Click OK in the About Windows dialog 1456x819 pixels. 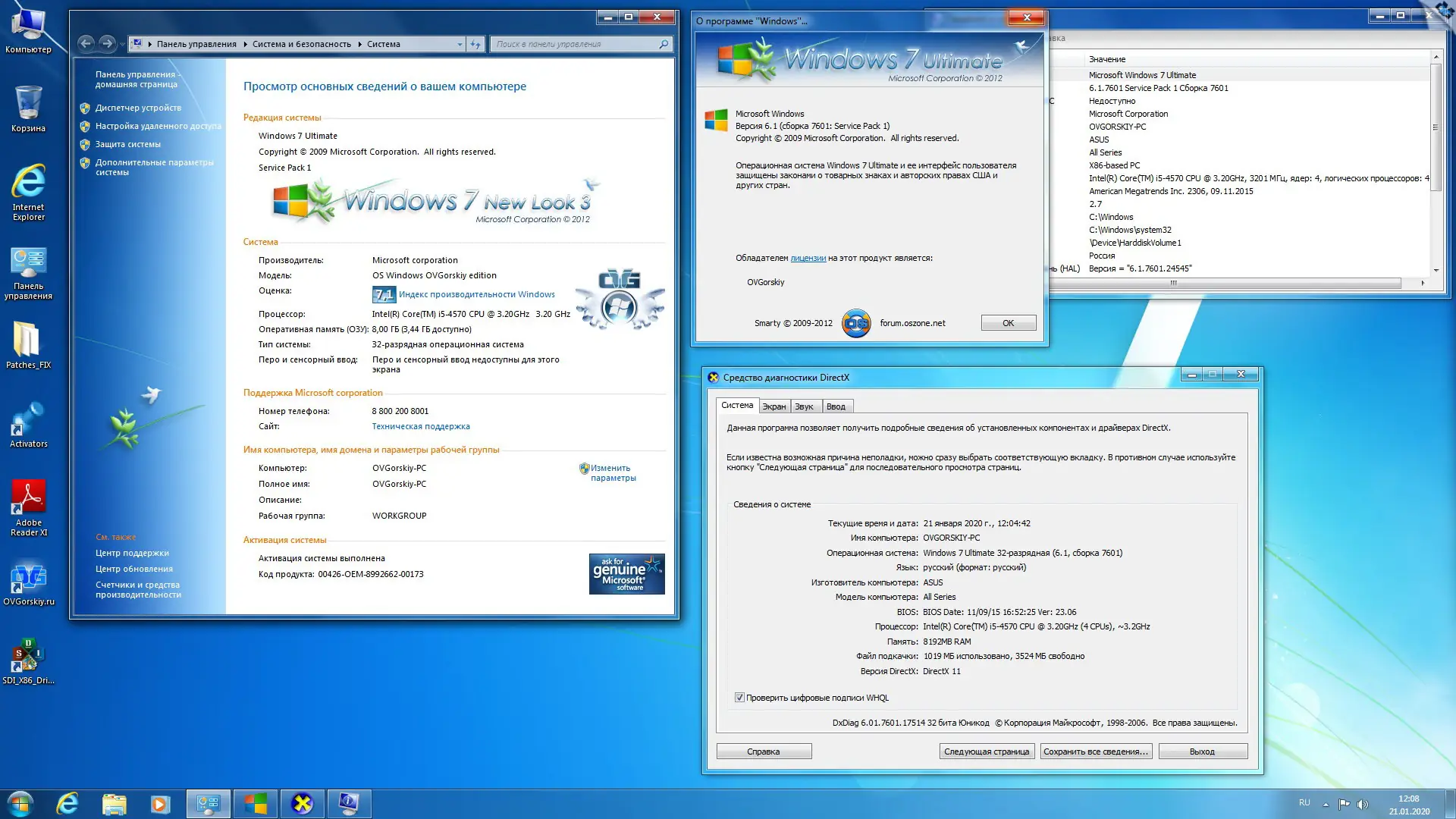point(1008,322)
